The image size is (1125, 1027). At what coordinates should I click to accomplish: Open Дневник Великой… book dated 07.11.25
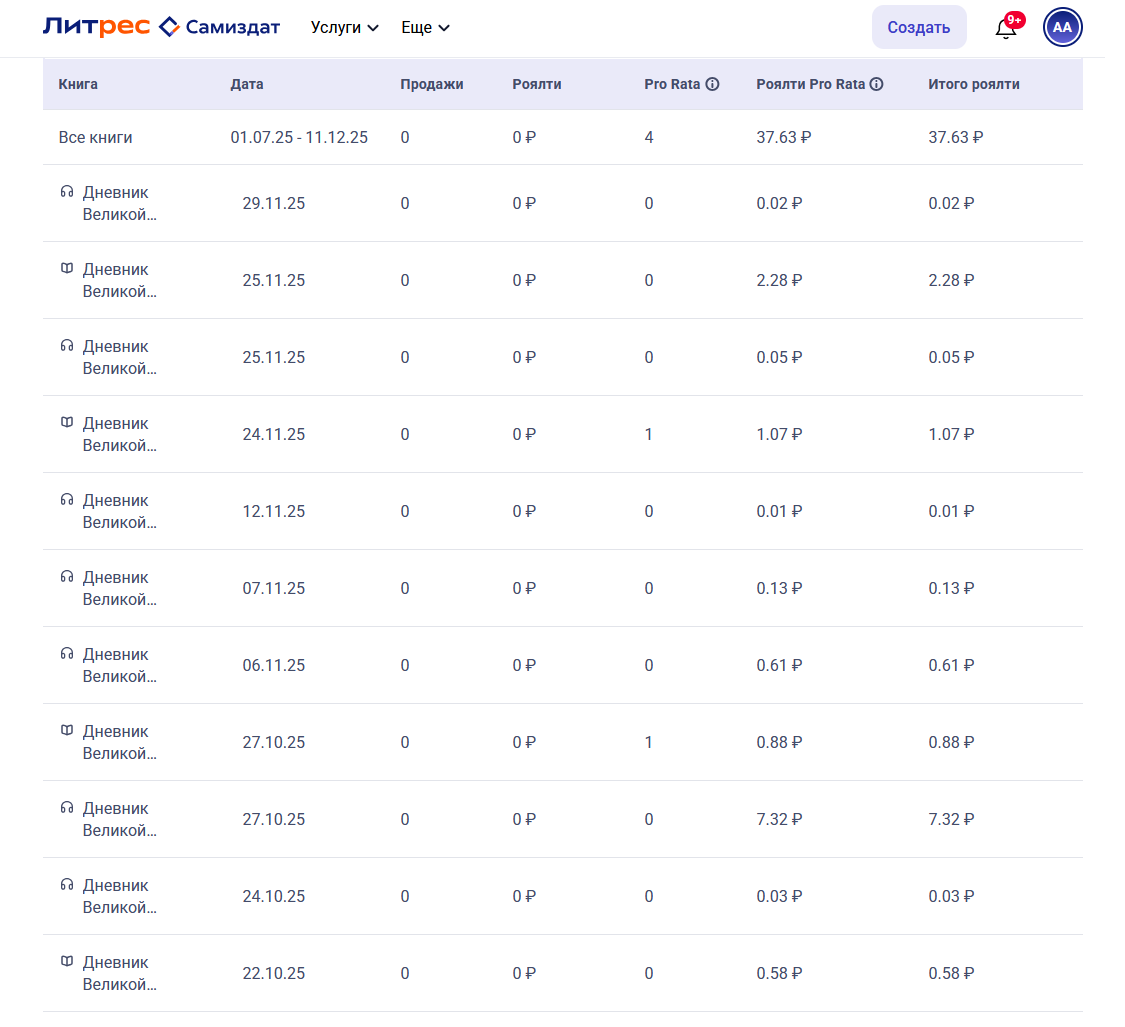[x=119, y=588]
